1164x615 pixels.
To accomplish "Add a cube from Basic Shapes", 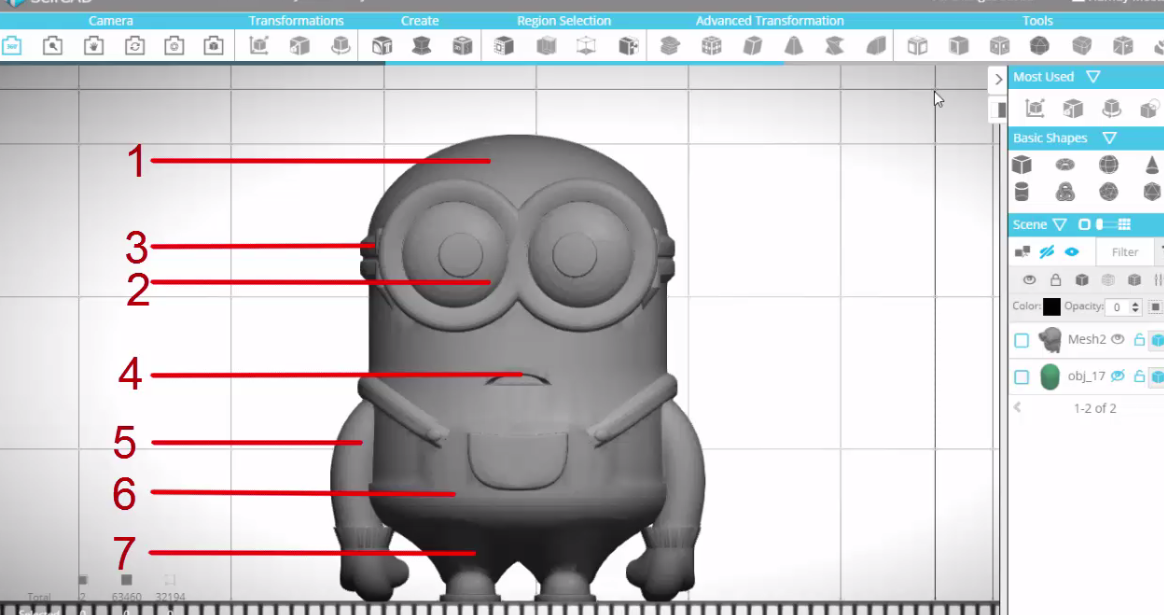I will [x=1021, y=164].
